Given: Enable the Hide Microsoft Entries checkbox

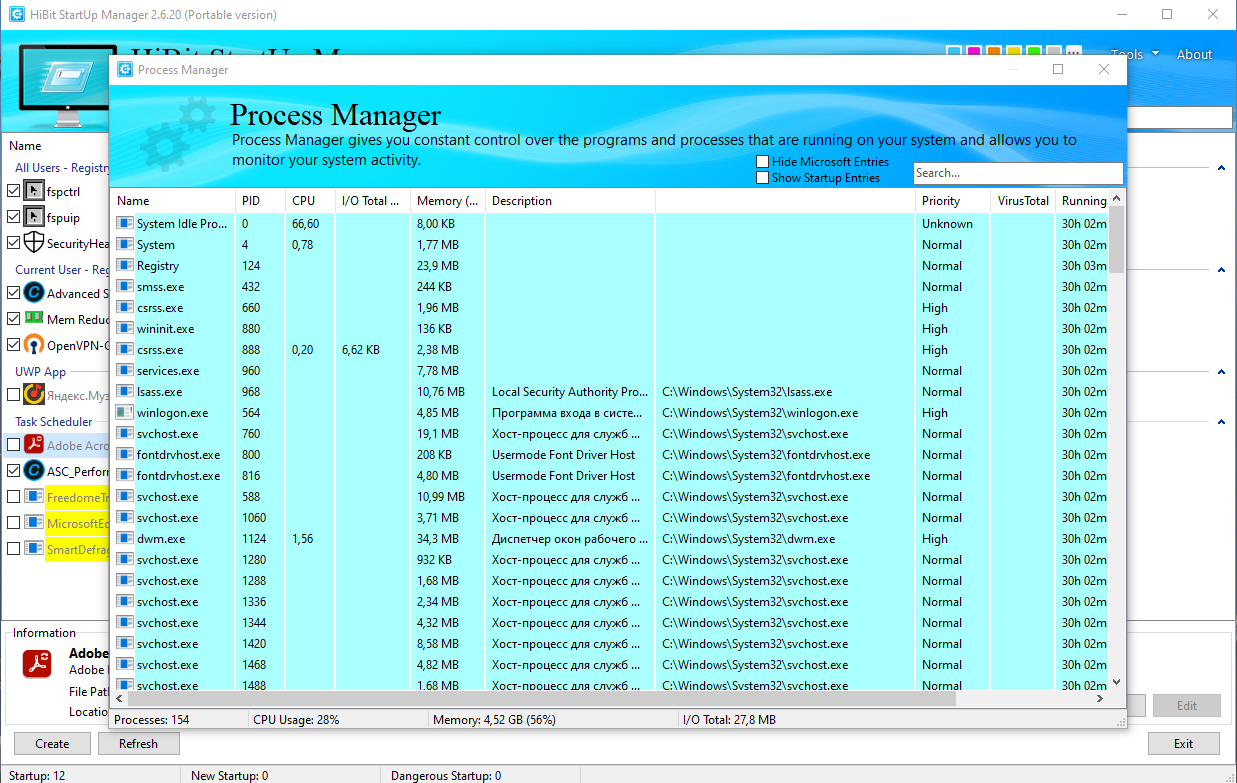Looking at the screenshot, I should [x=763, y=161].
